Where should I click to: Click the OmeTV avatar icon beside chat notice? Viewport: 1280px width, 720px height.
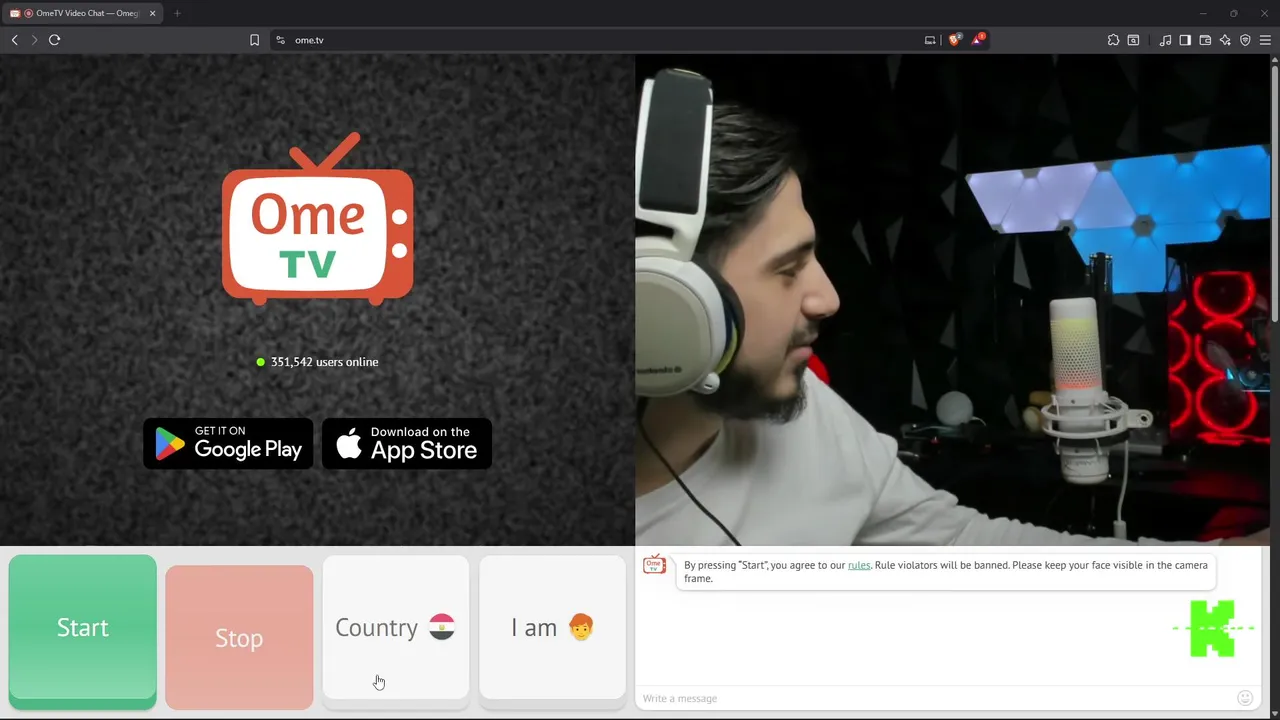click(654, 565)
